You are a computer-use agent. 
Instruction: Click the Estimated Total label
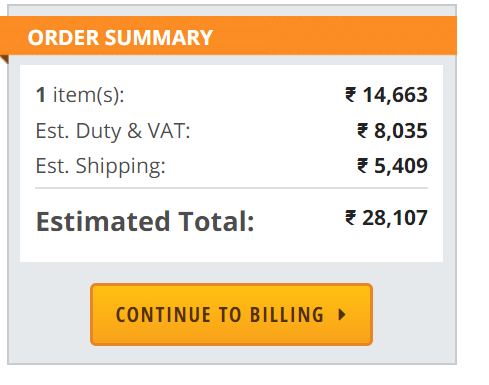145,222
